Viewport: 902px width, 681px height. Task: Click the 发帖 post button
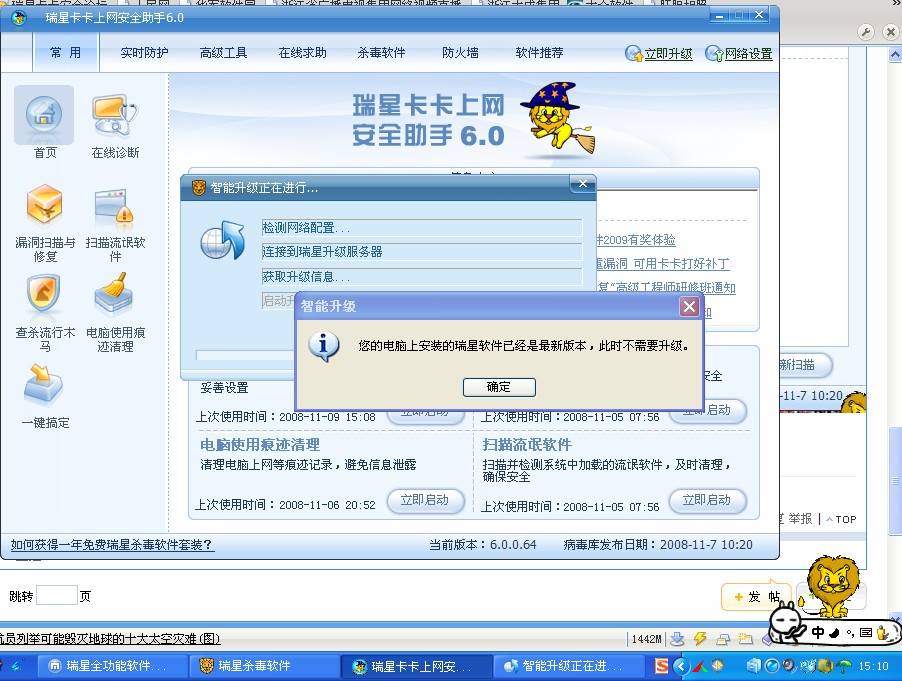pos(756,597)
